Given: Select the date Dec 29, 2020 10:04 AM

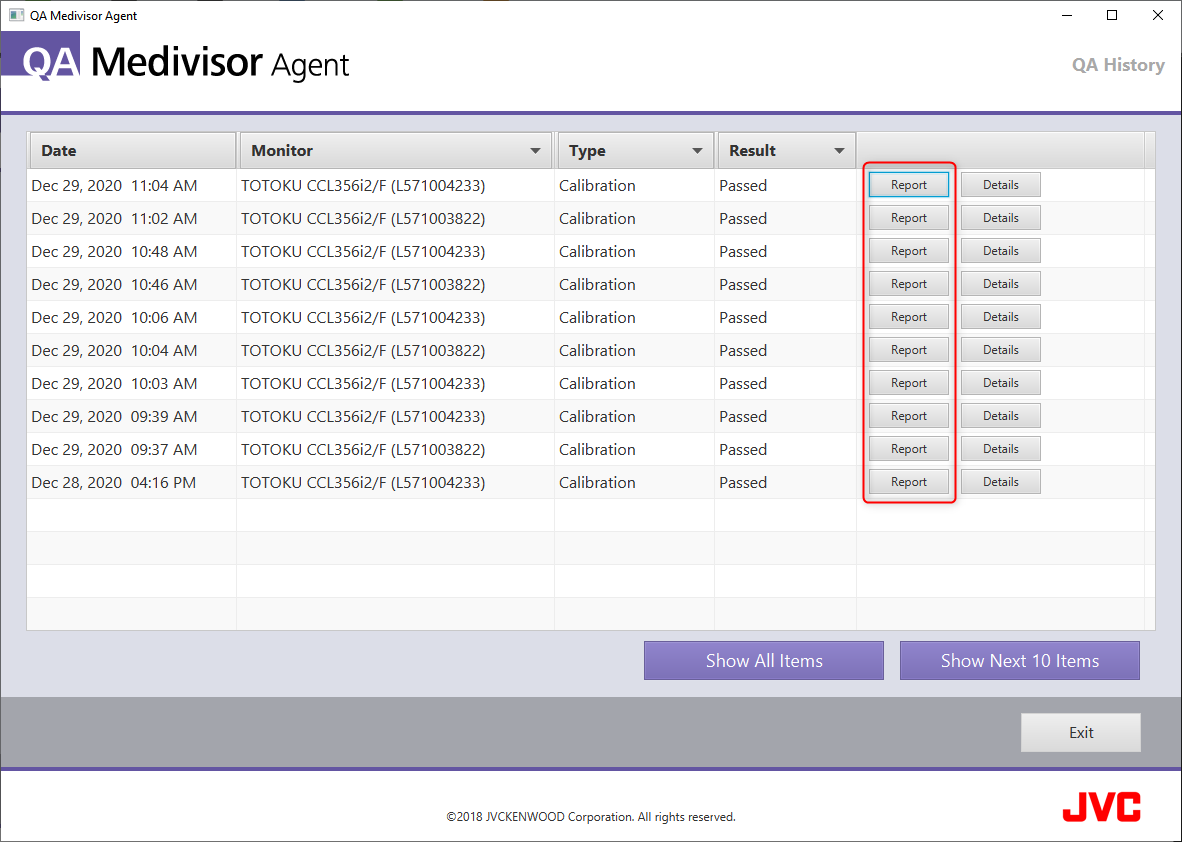Looking at the screenshot, I should 115,351.
